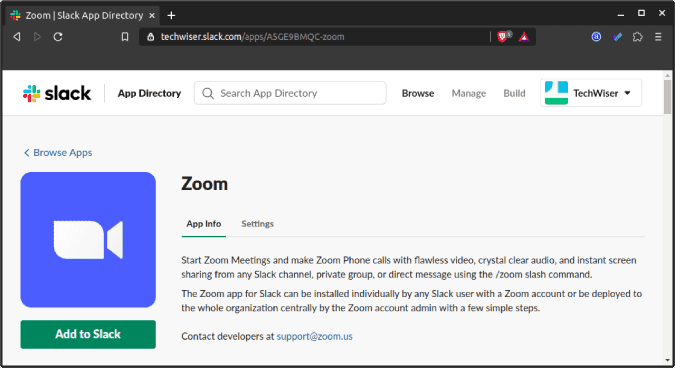This screenshot has width=675, height=368.
Task: Focus the Search App Directory field
Action: tap(290, 93)
